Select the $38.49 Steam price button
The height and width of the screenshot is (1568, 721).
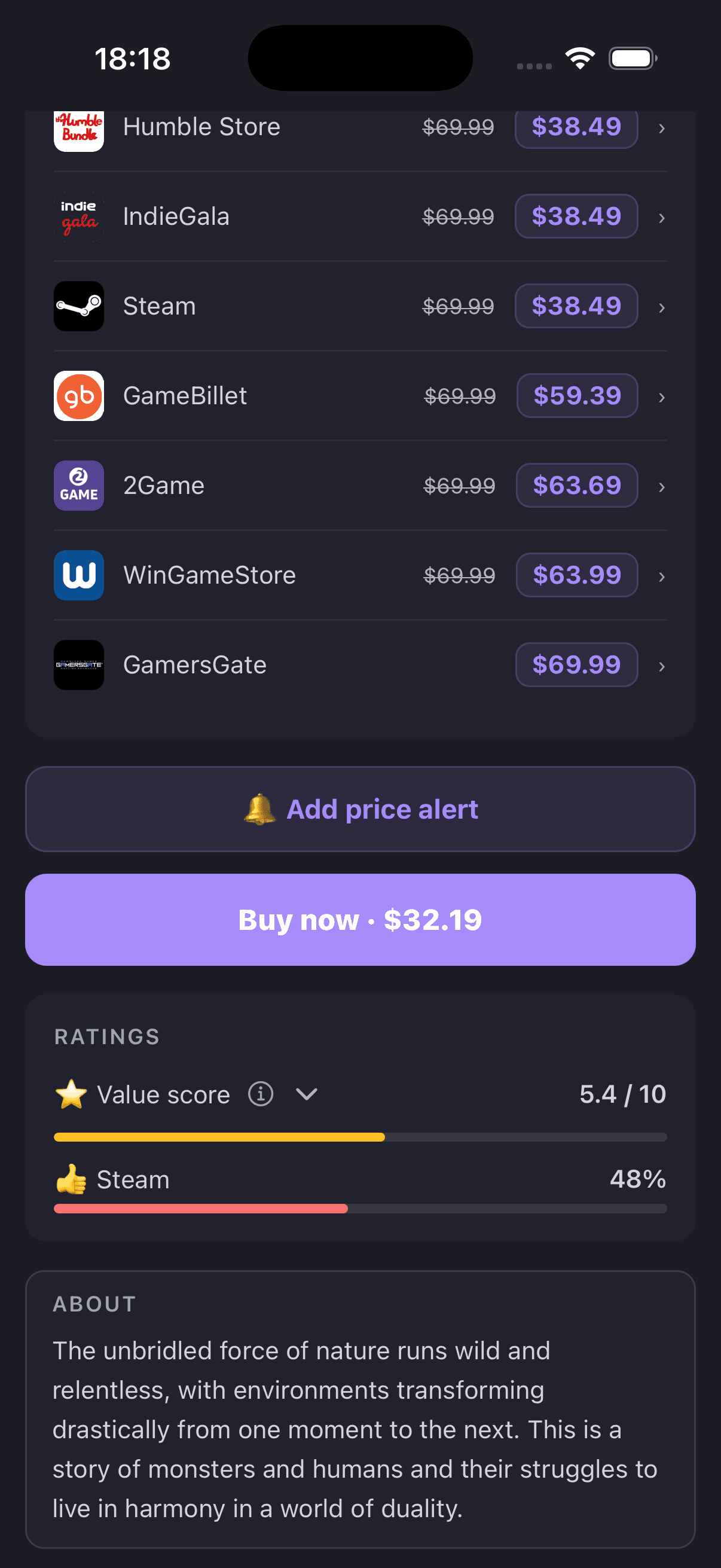576,306
